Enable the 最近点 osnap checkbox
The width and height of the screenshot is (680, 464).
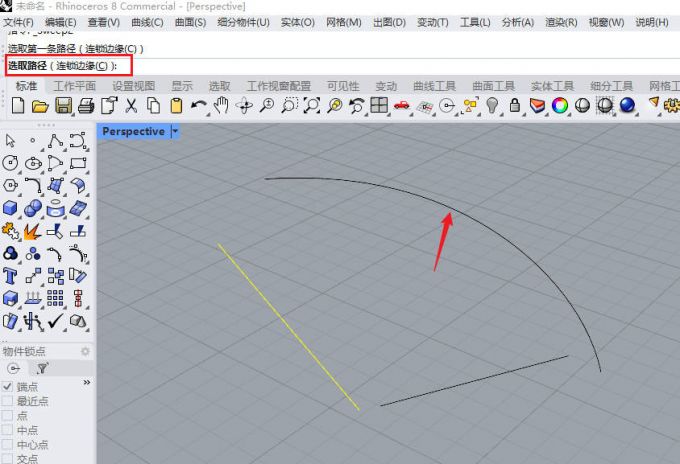click(x=7, y=401)
